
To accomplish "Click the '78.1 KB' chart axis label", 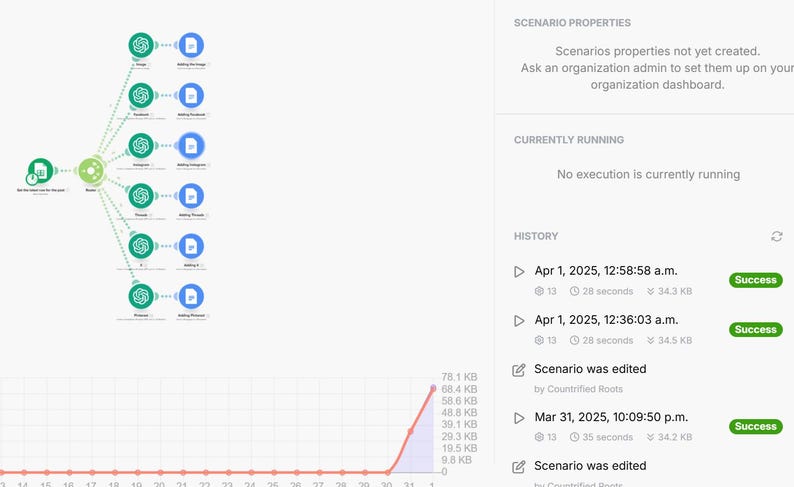I will 459,377.
